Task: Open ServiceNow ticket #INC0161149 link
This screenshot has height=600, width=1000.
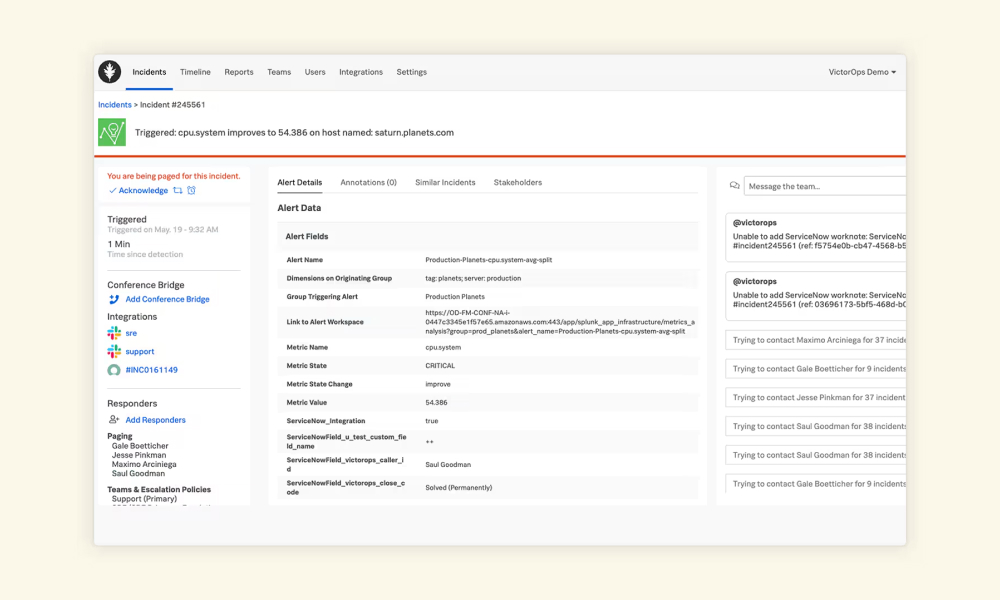Action: [152, 370]
